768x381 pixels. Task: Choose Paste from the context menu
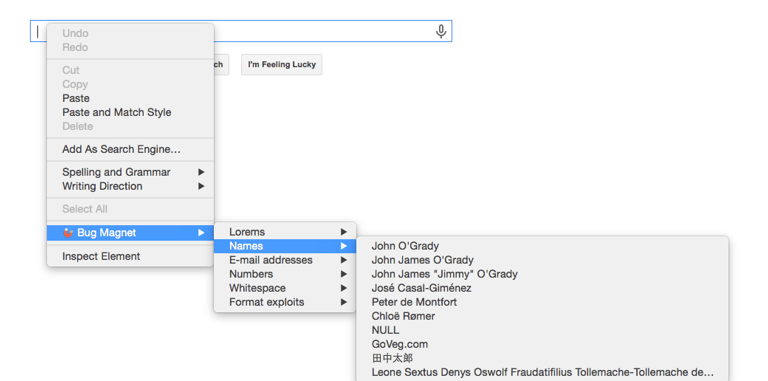coord(130,98)
